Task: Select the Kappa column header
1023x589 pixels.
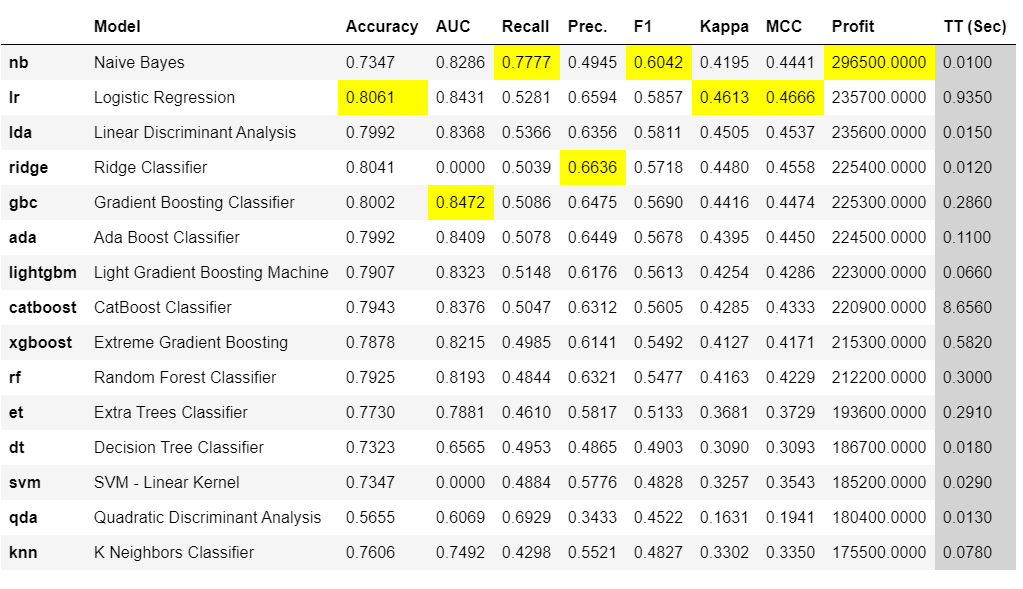Action: tap(724, 27)
